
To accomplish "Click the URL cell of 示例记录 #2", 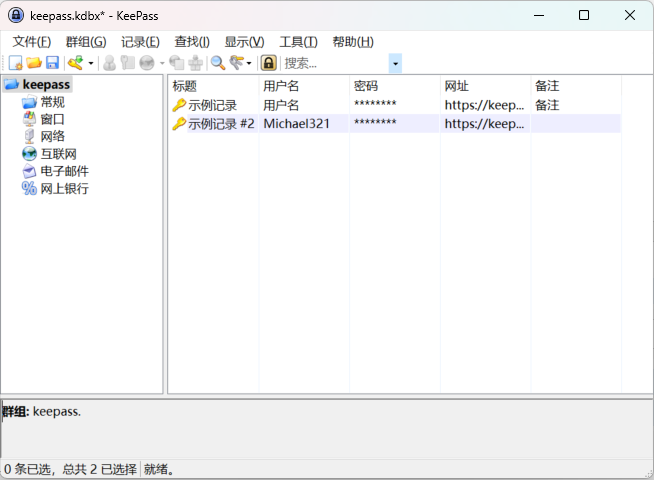I will pos(484,124).
